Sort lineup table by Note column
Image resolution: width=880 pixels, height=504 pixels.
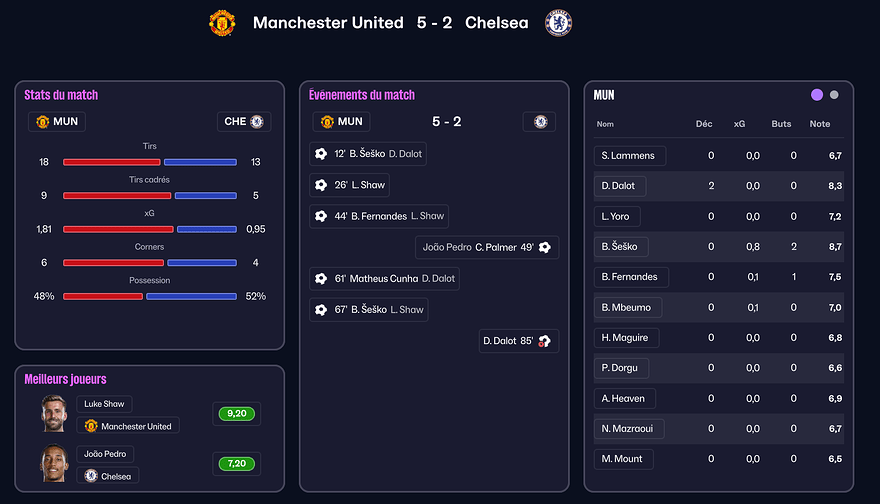[819, 124]
